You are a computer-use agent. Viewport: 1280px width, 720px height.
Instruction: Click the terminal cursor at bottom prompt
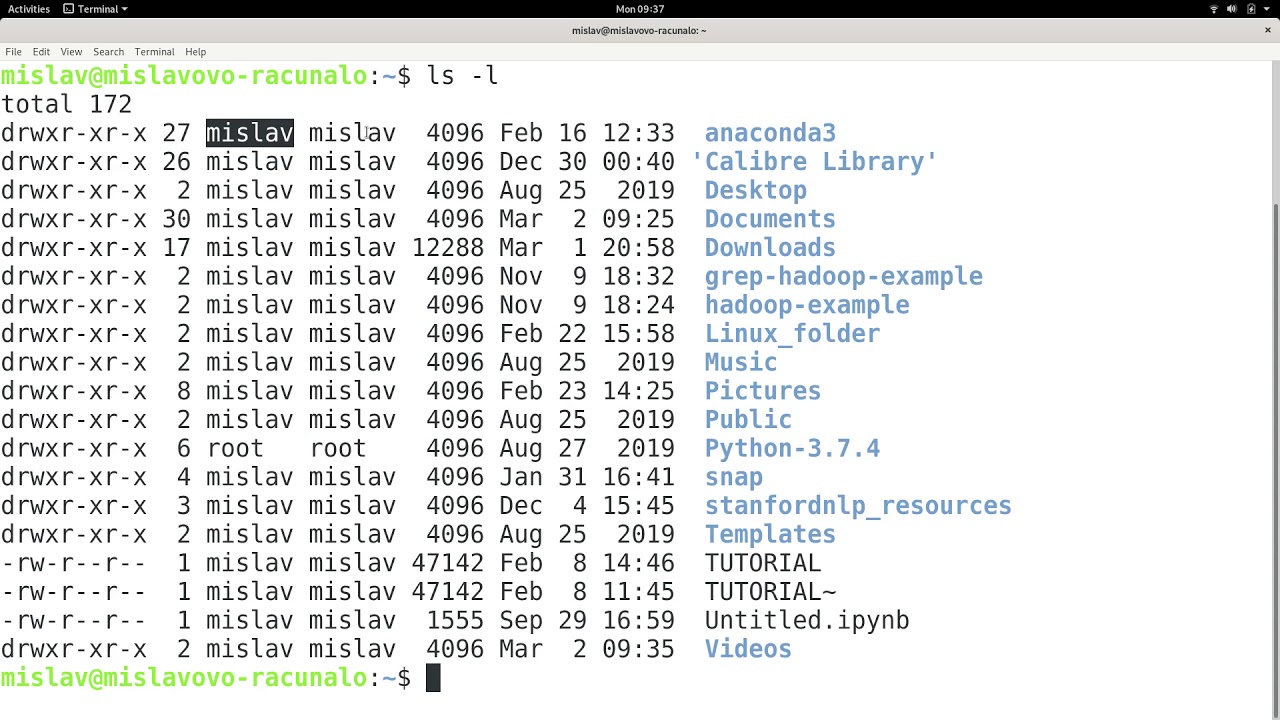(x=433, y=678)
